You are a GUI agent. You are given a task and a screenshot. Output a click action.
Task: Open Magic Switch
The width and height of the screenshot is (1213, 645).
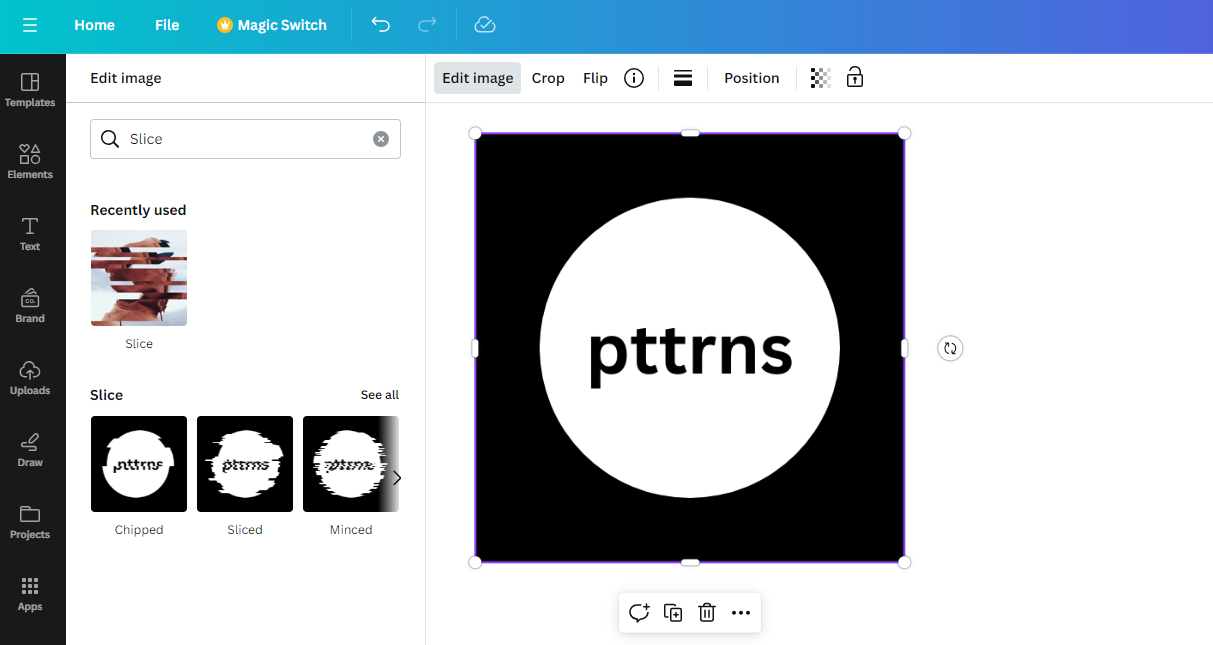tap(272, 25)
